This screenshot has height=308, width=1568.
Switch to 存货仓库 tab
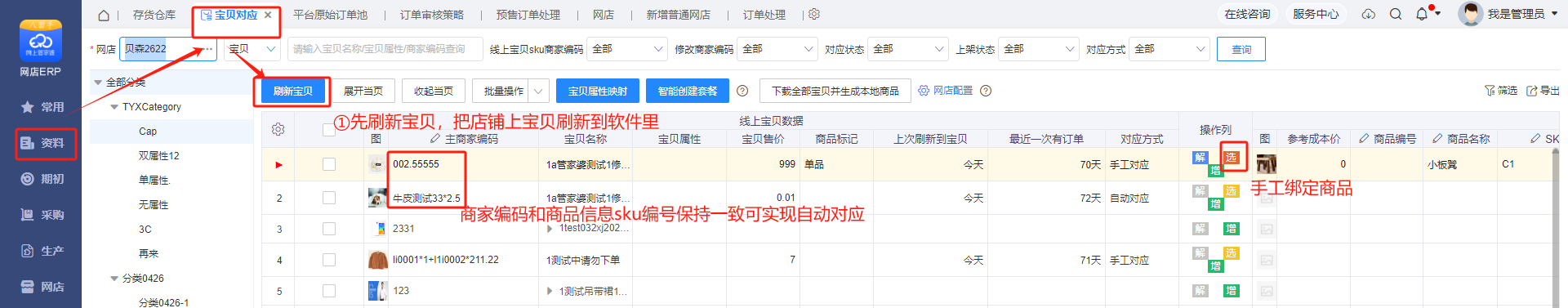pos(154,15)
